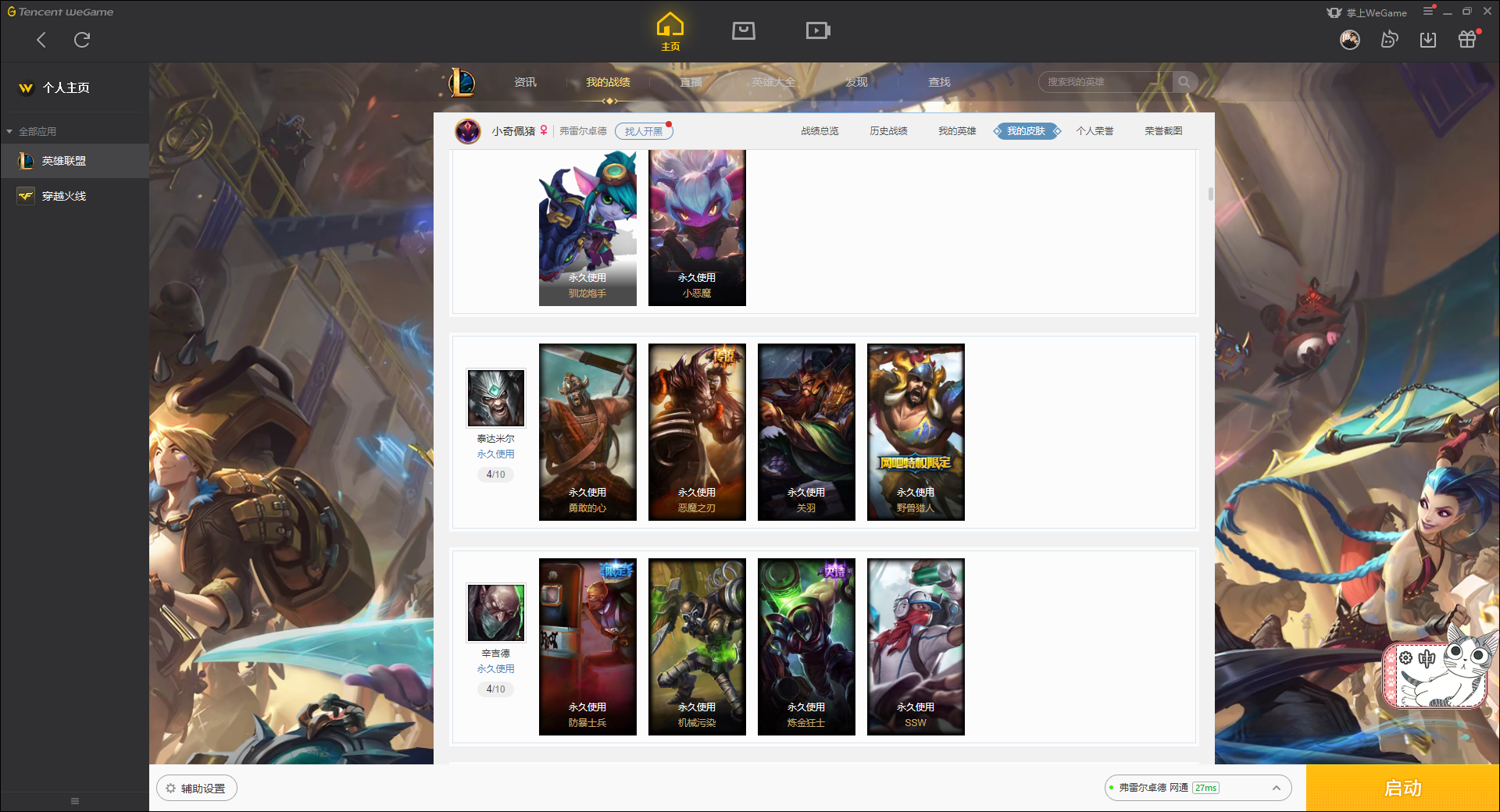1500x812 pixels.
Task: Open 辅助设置 settings button
Action: point(197,789)
